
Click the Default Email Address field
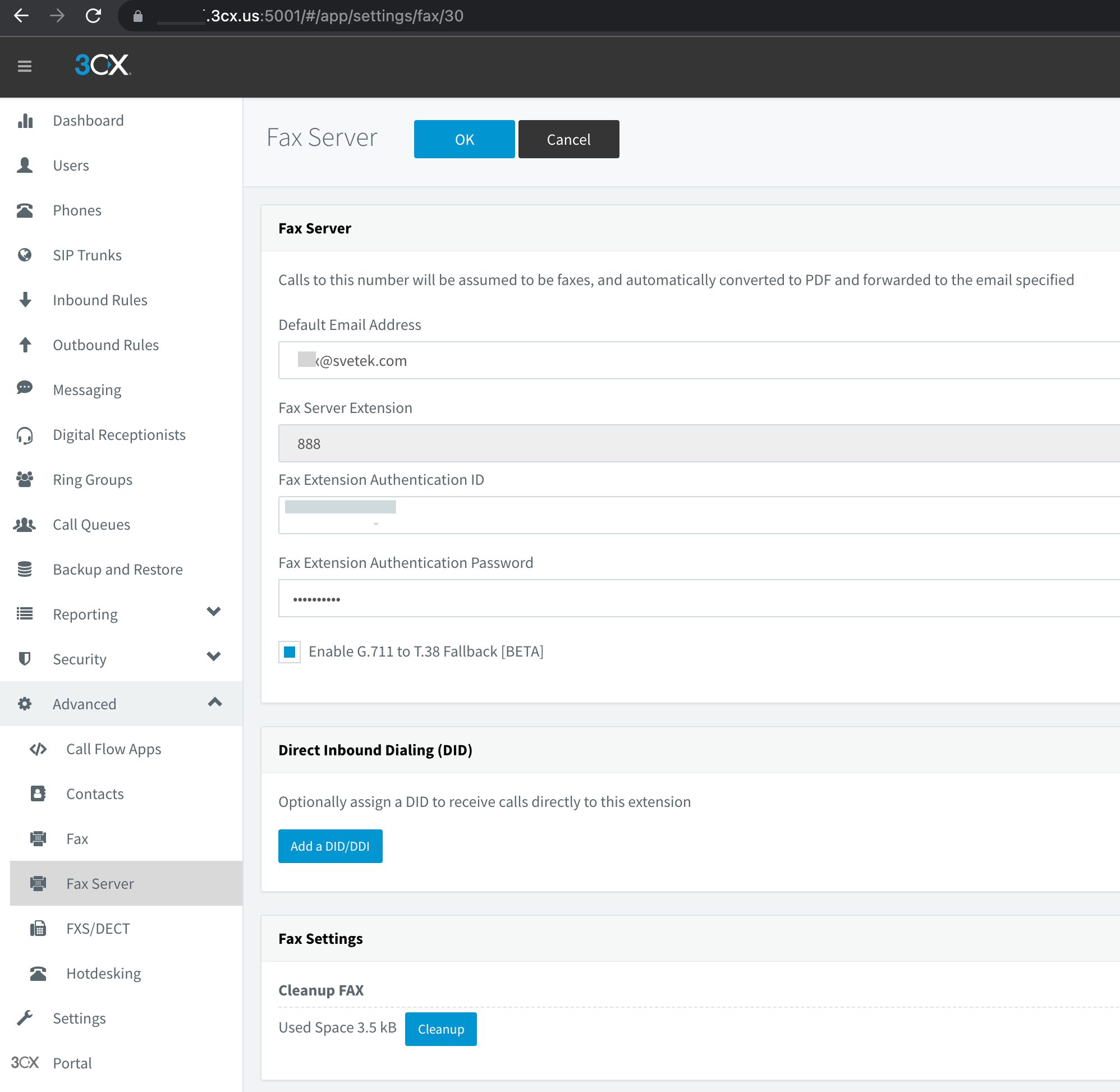coord(699,360)
